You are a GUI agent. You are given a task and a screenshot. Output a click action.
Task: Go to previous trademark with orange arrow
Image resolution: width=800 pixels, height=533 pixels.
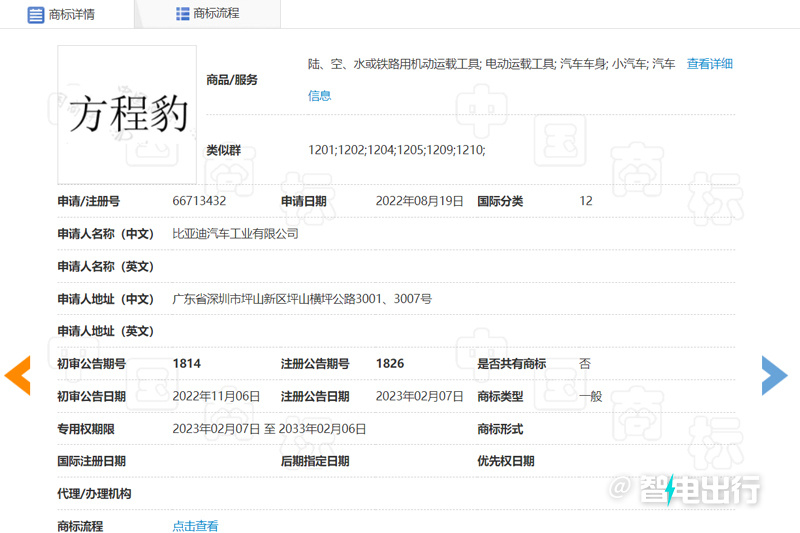click(x=18, y=375)
